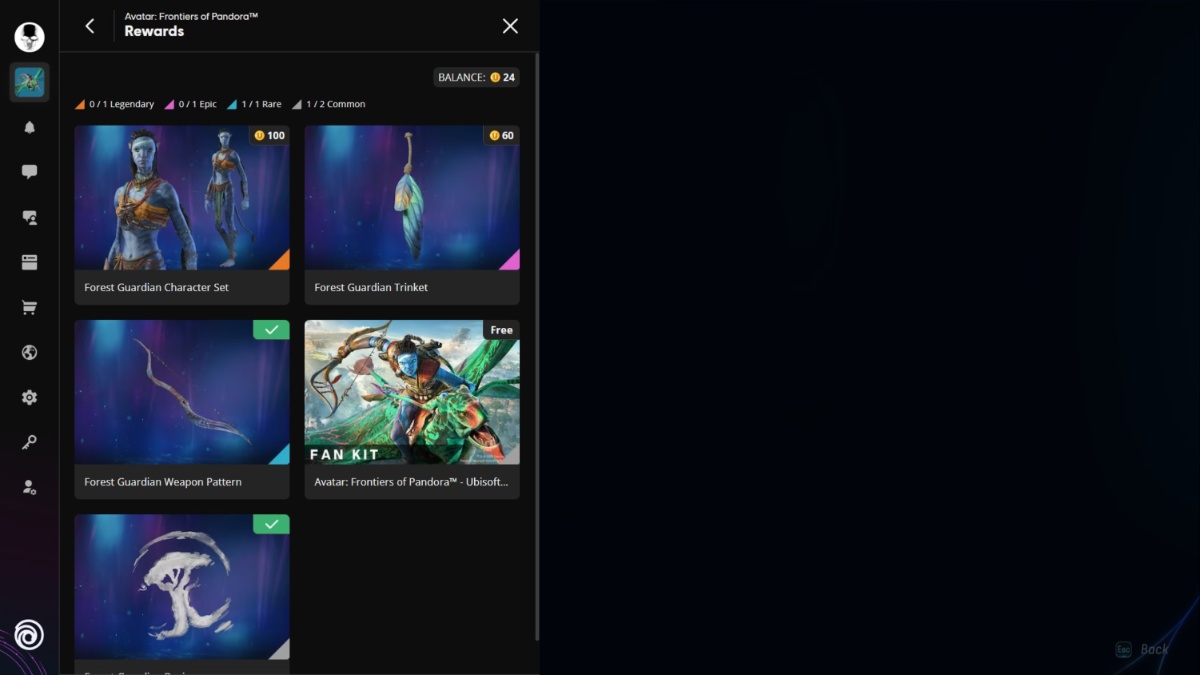Click the key activation icon
1200x675 pixels.
point(29,442)
